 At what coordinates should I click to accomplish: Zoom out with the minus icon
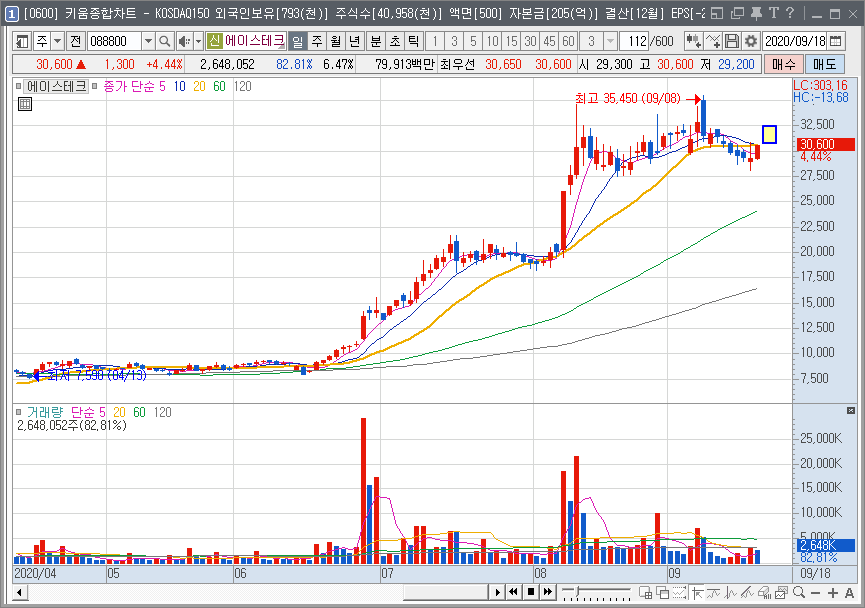tap(815, 593)
